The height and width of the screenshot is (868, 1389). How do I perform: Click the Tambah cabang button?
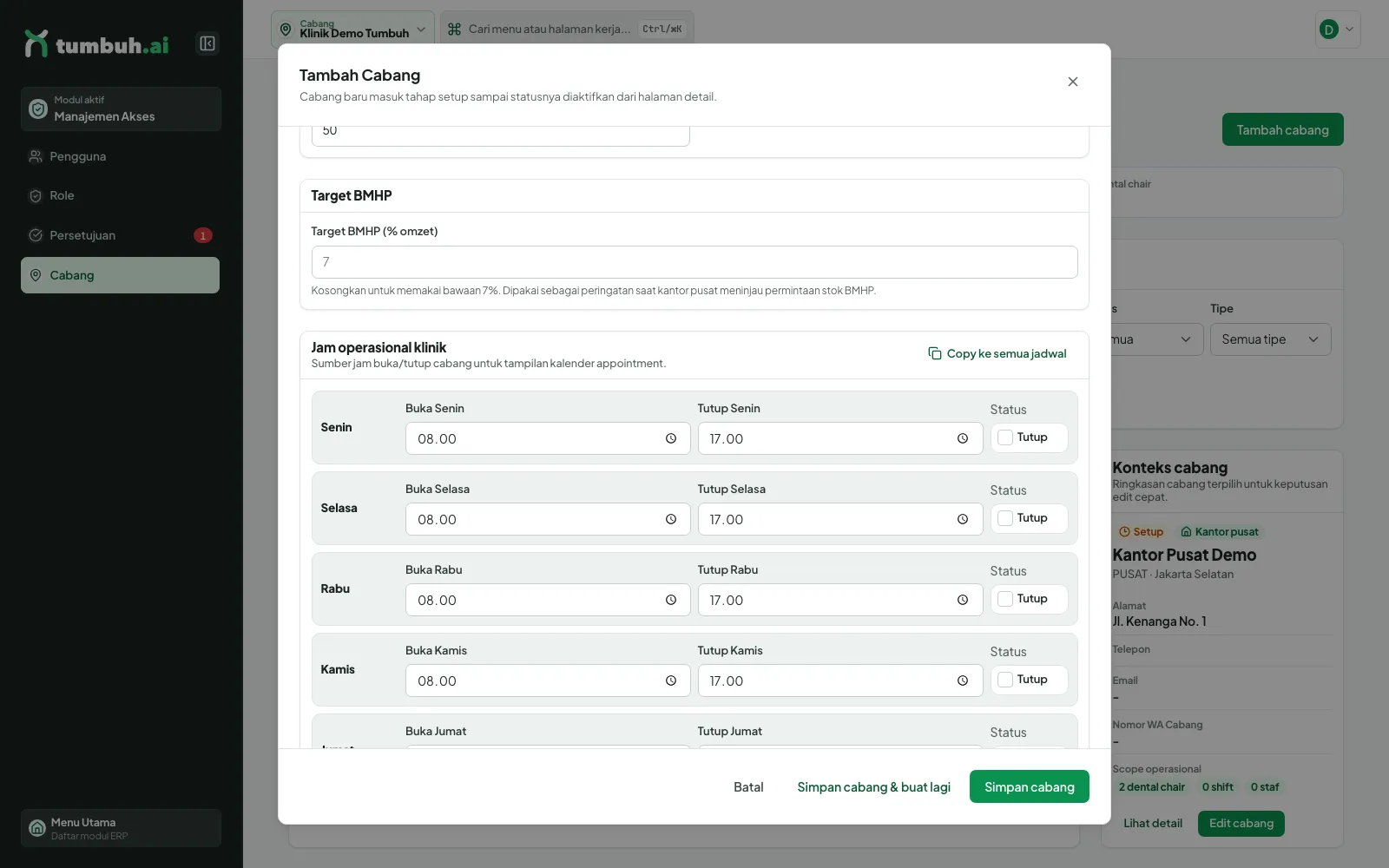click(1282, 129)
